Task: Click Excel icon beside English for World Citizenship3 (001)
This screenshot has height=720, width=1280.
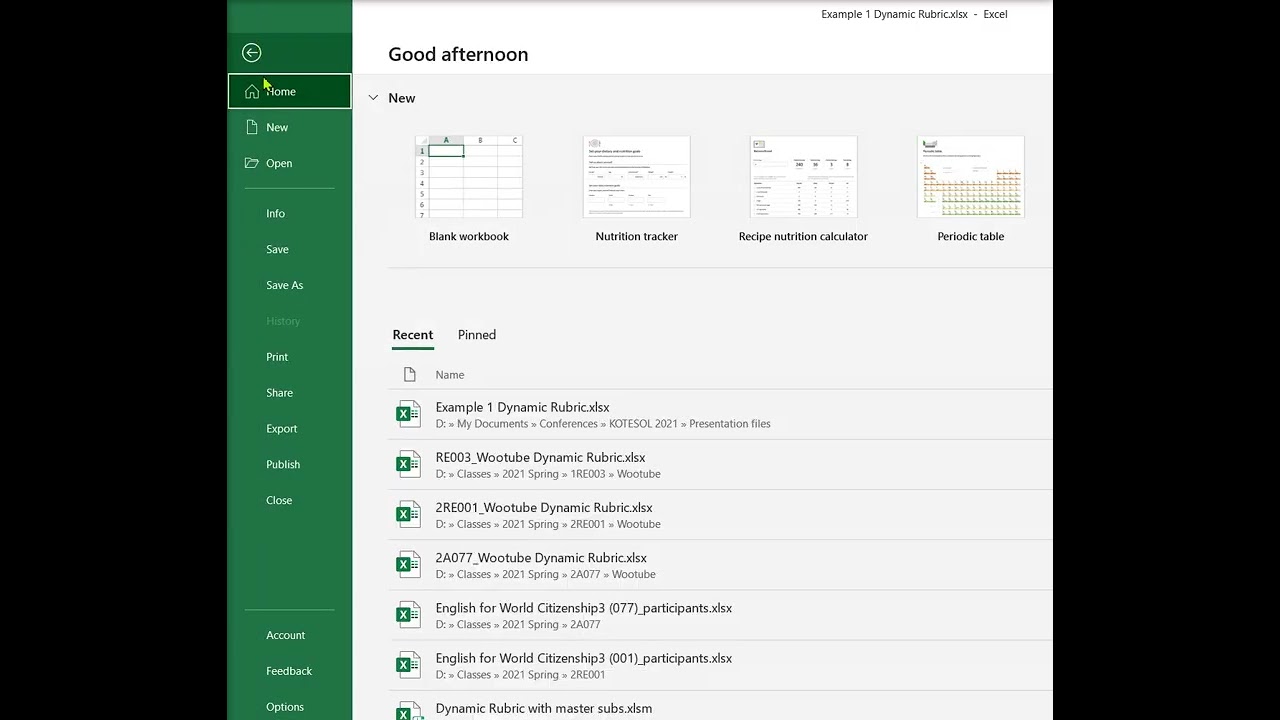Action: pos(408,664)
